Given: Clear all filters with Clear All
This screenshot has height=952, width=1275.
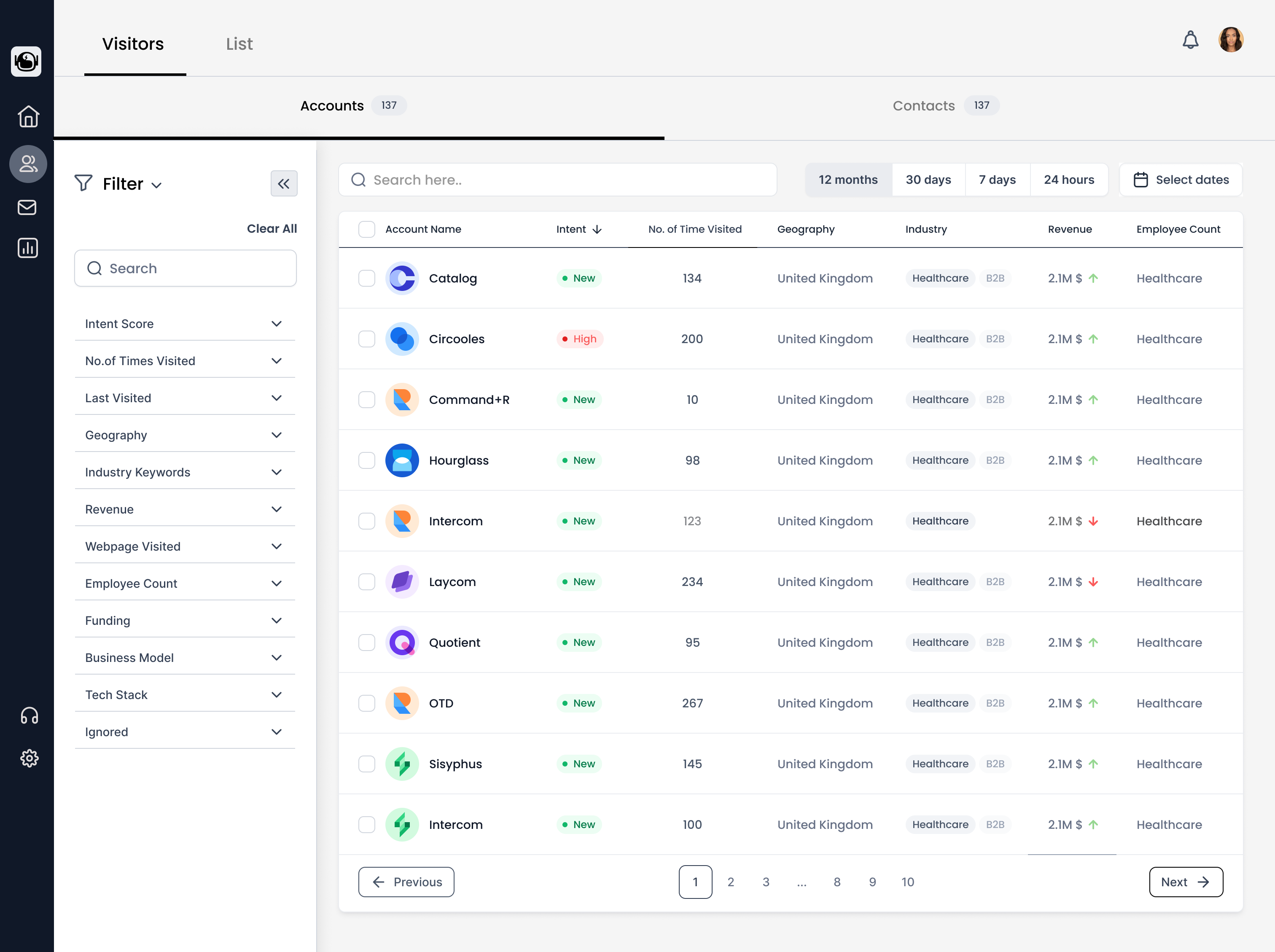Looking at the screenshot, I should point(272,228).
